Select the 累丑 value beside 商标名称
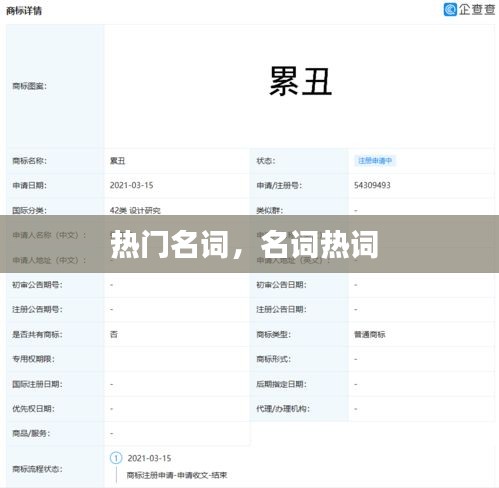 click(x=117, y=161)
